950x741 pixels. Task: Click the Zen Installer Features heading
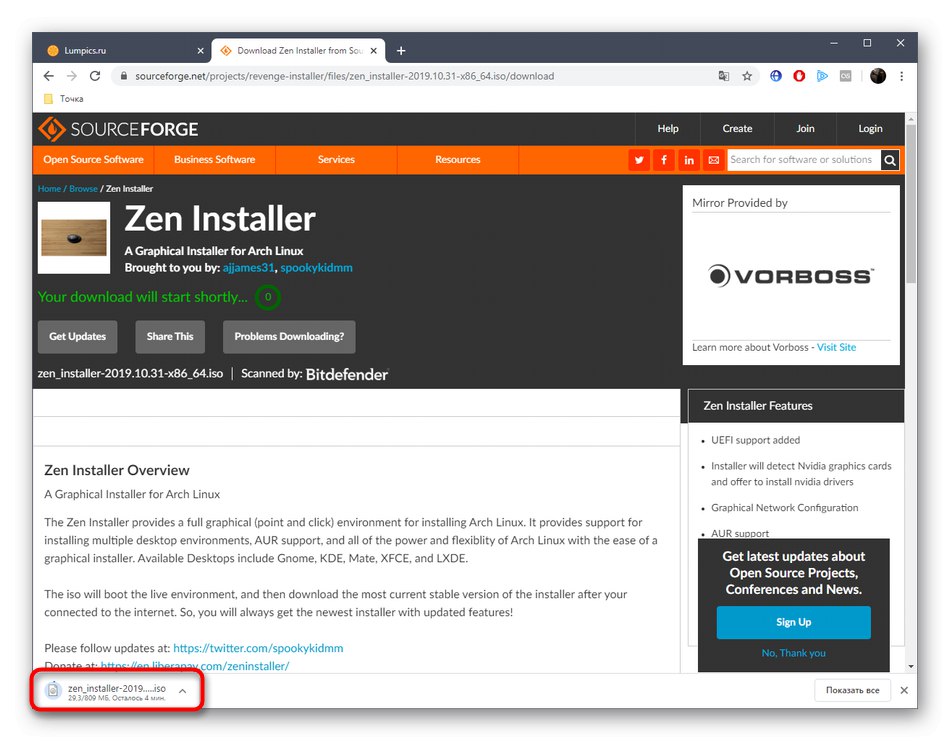[758, 406]
